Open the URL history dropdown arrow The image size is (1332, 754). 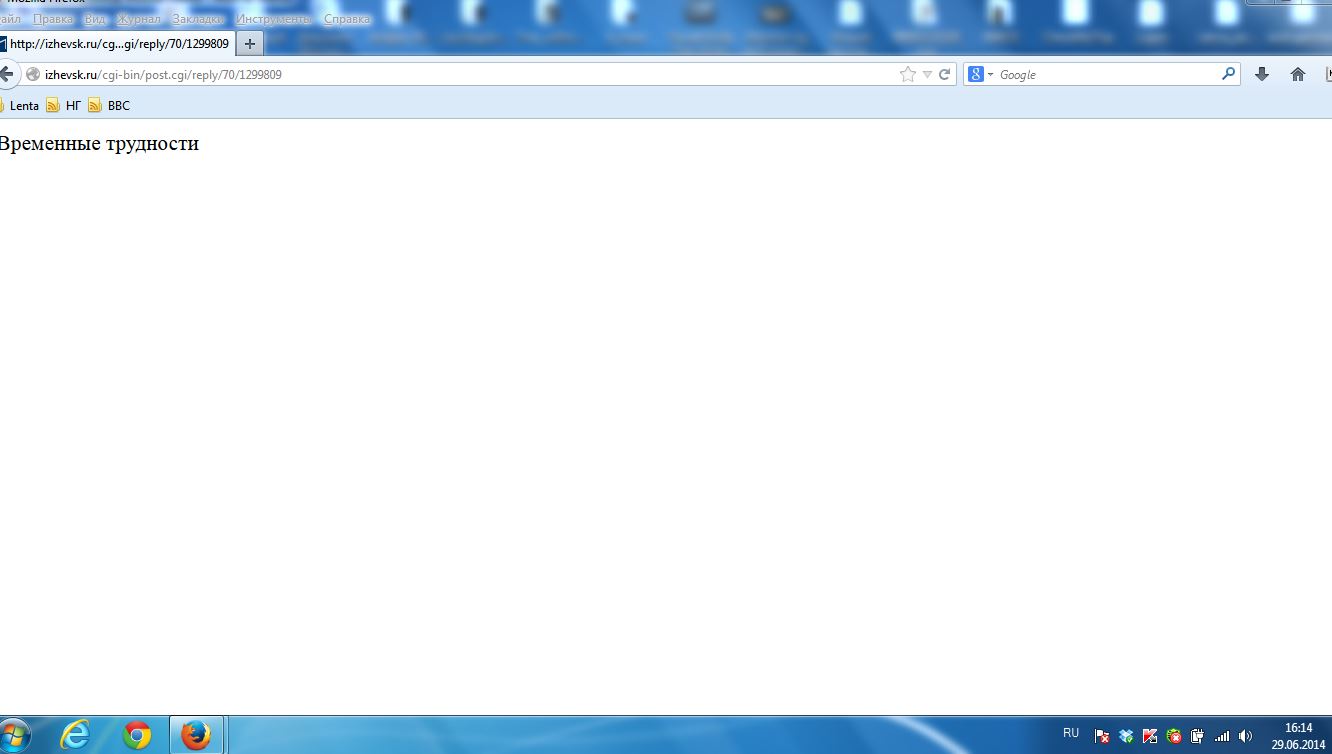(x=927, y=74)
